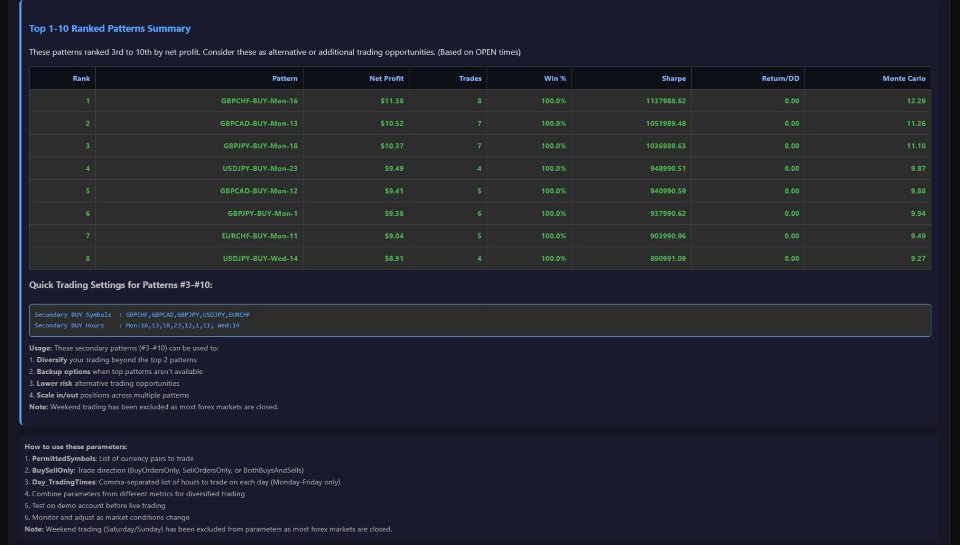Click net profit value $9.04
Image resolution: width=960 pixels, height=545 pixels.
[394, 236]
